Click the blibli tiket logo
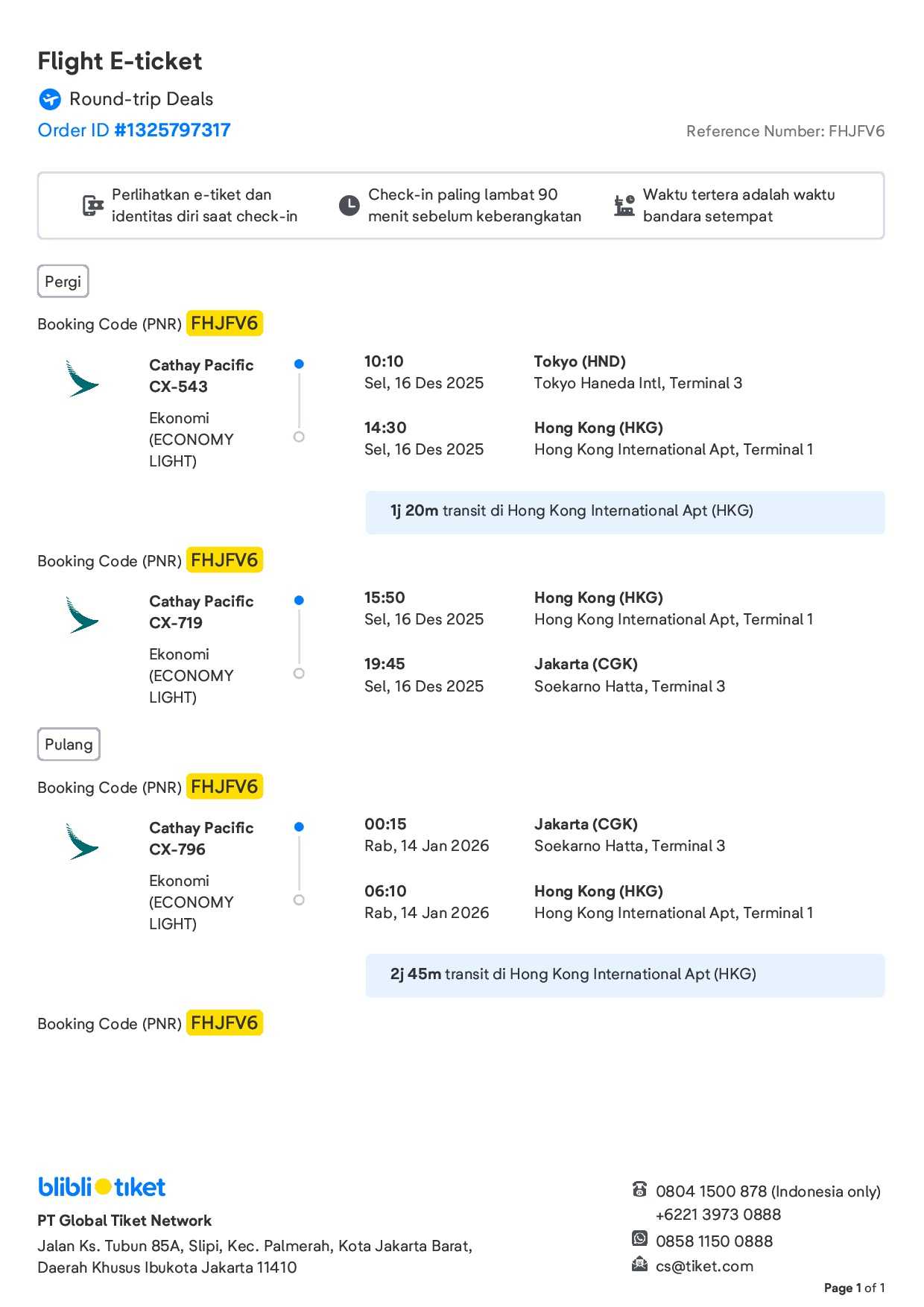924x1307 pixels. point(102,1186)
